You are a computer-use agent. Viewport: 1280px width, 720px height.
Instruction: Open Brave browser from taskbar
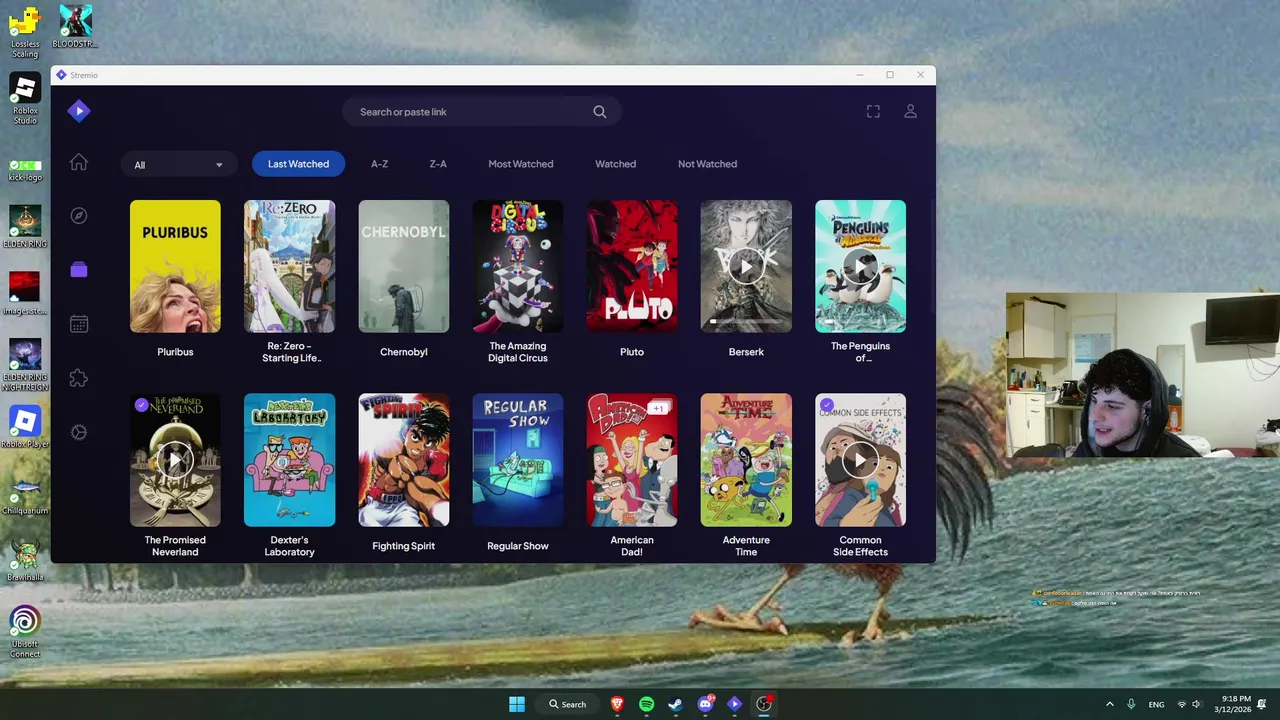tap(618, 704)
